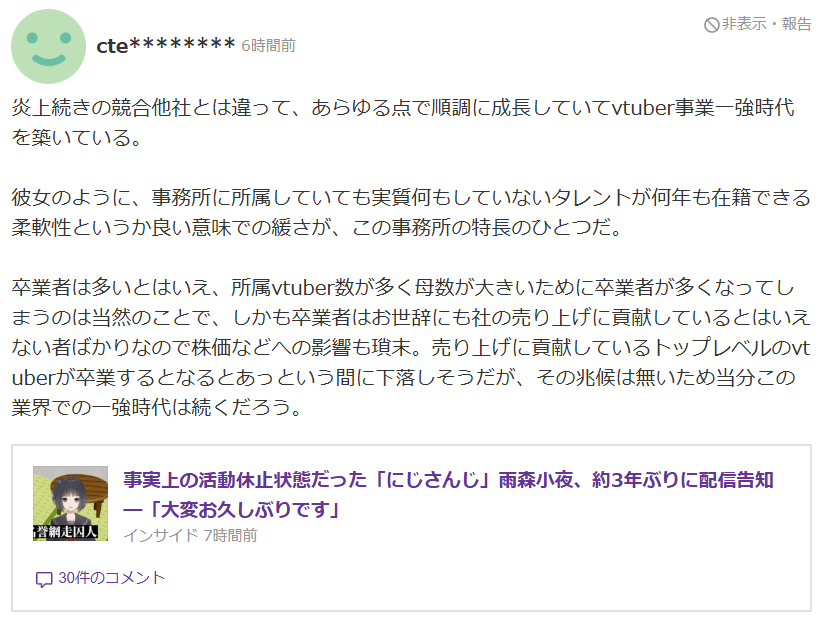Image resolution: width=817 pixels, height=618 pixels.
Task: Click the prohibition icon beside 非表示・報告
Action: (711, 24)
